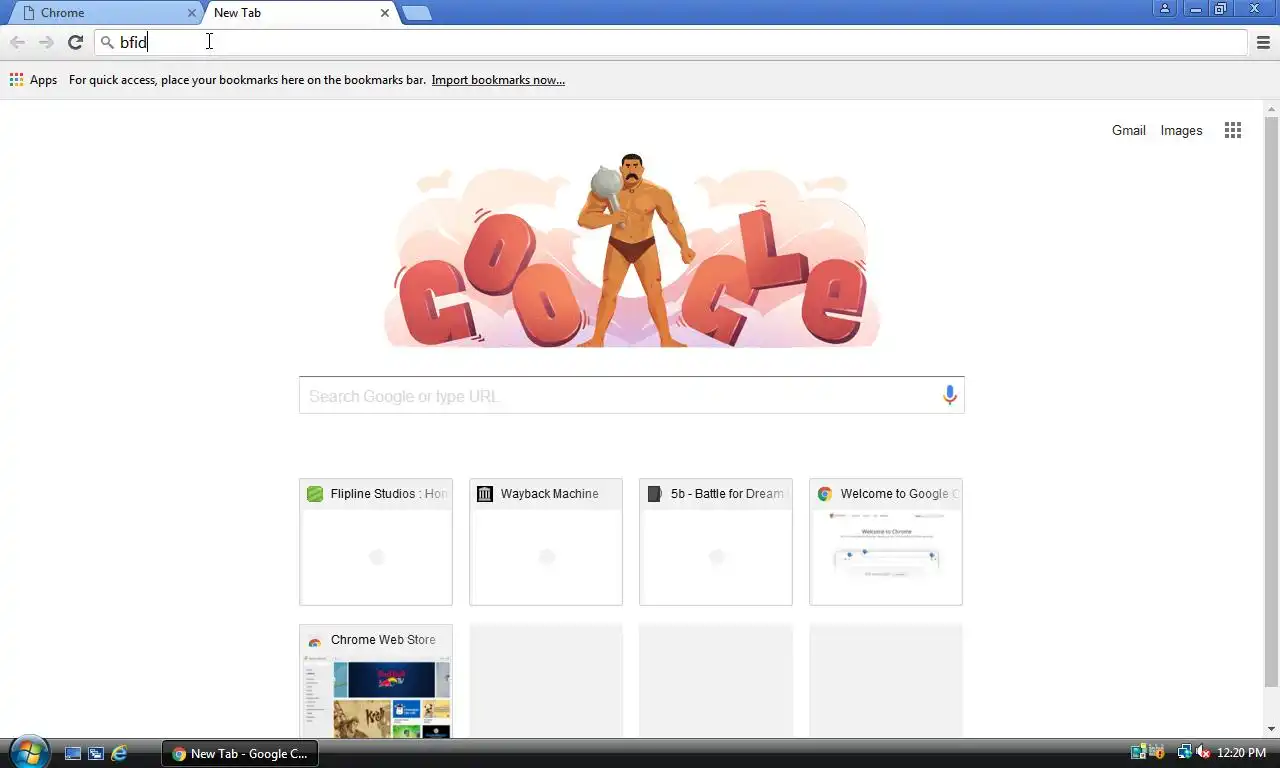Click Import bookmarks now link
The image size is (1280, 768).
point(498,80)
